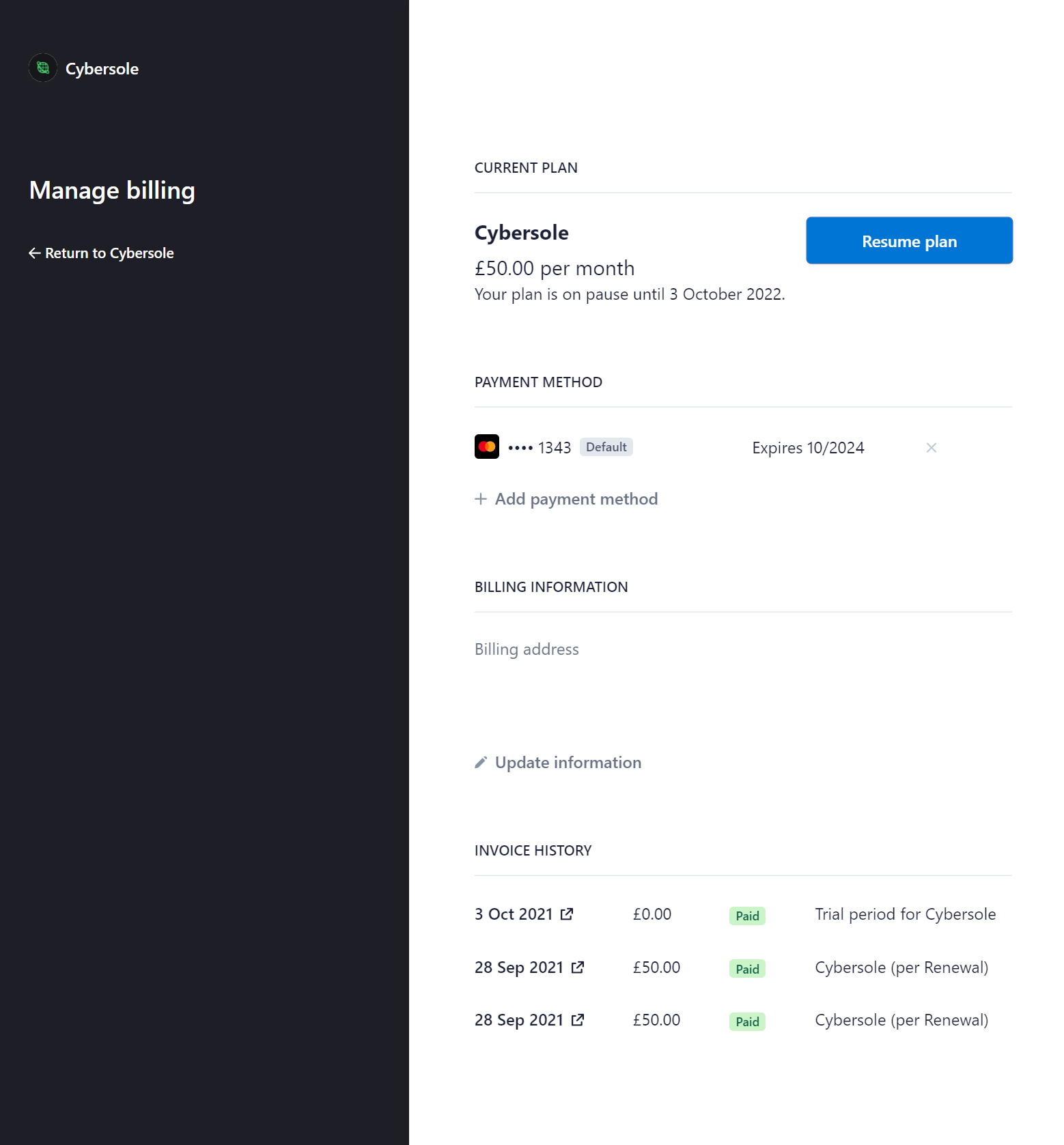
Task: Click the Resume plan button
Action: pos(909,240)
